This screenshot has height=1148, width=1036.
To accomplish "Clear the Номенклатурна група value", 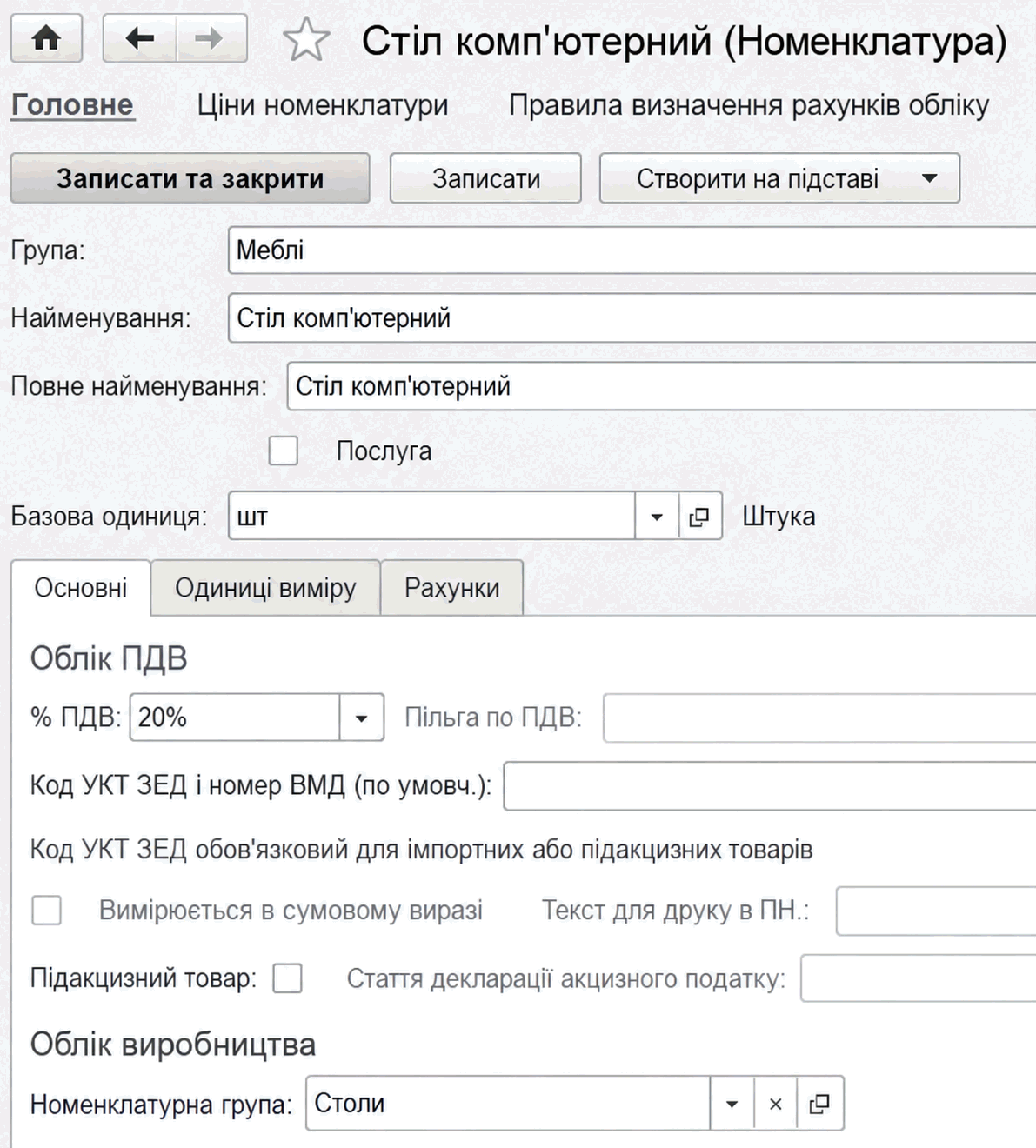I will [776, 1105].
